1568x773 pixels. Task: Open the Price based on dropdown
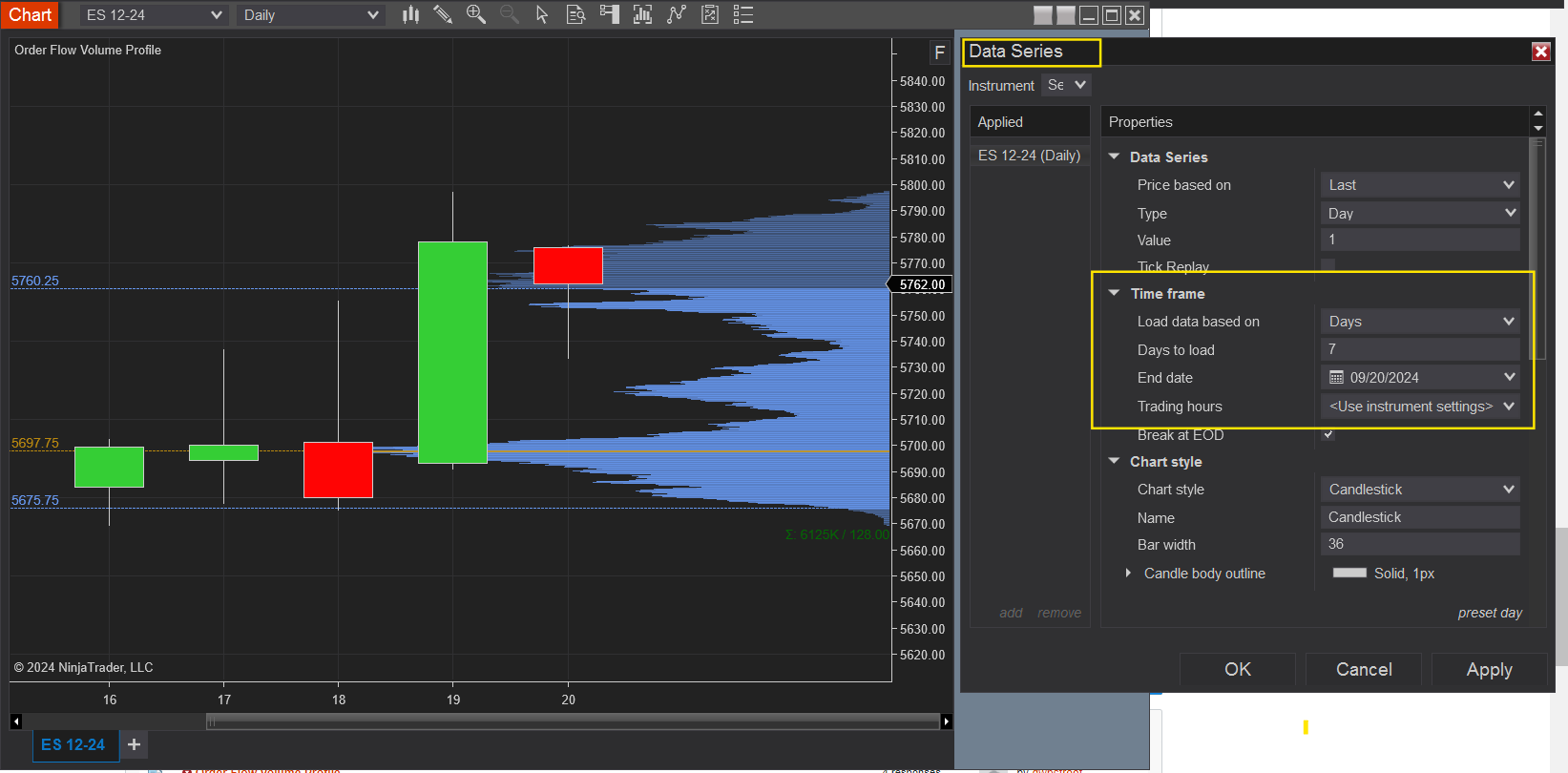pyautogui.click(x=1420, y=185)
